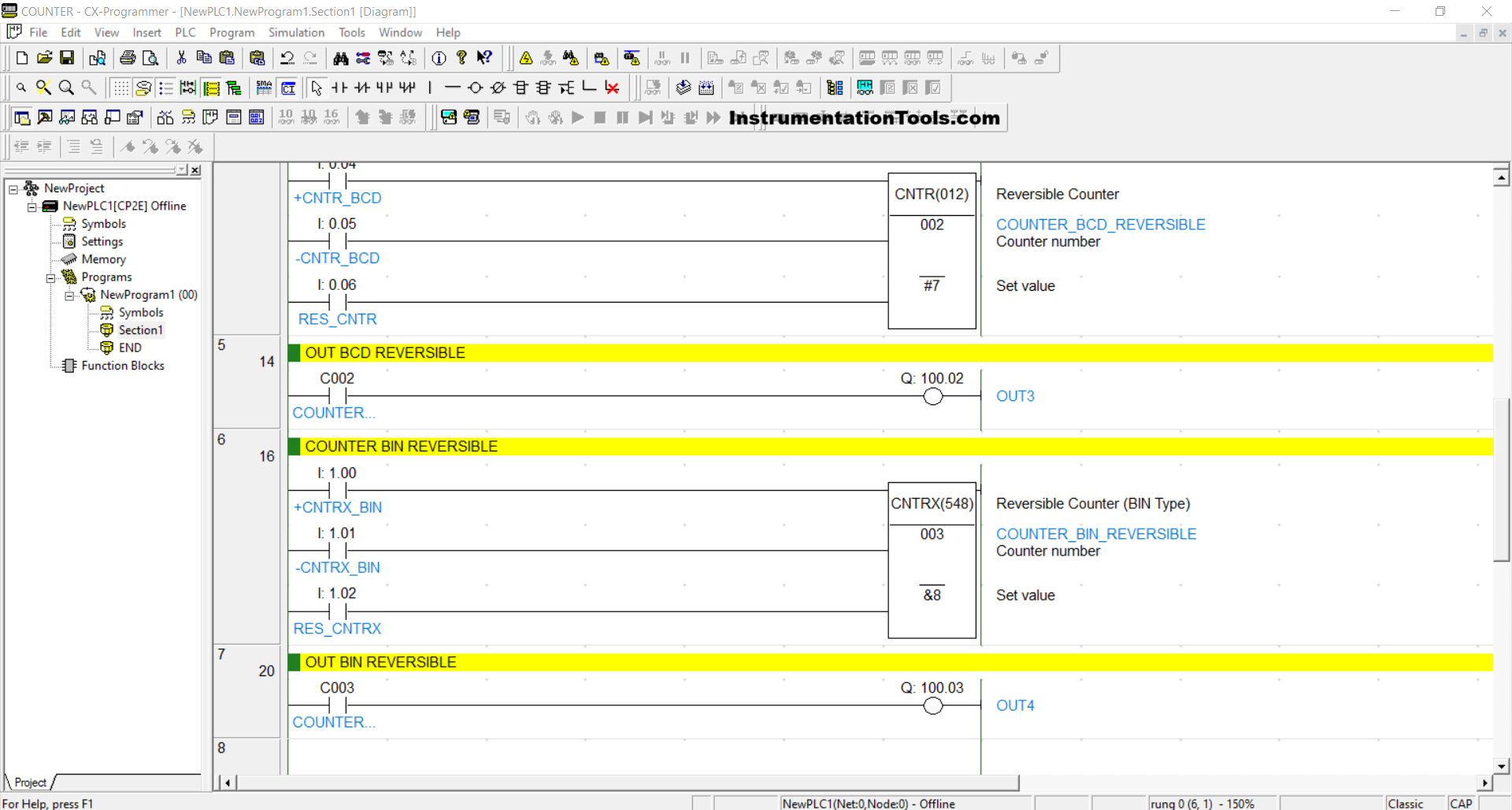Collapse the NewProgram1 (00) node

(69, 295)
